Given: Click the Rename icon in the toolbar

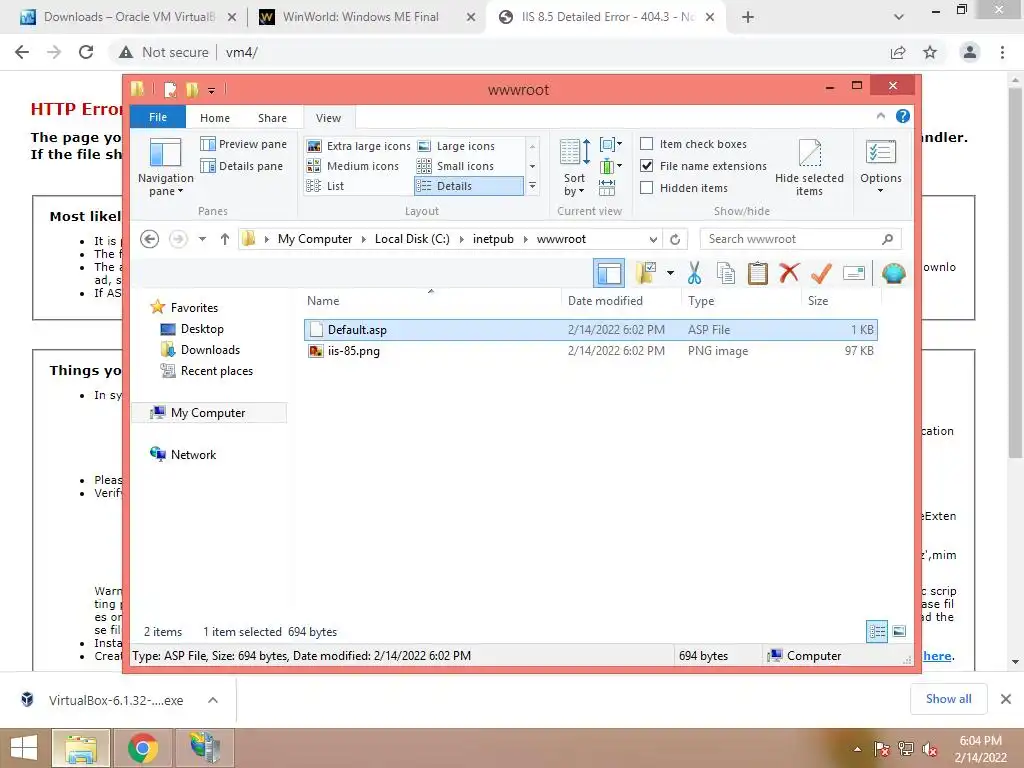Looking at the screenshot, I should 854,273.
